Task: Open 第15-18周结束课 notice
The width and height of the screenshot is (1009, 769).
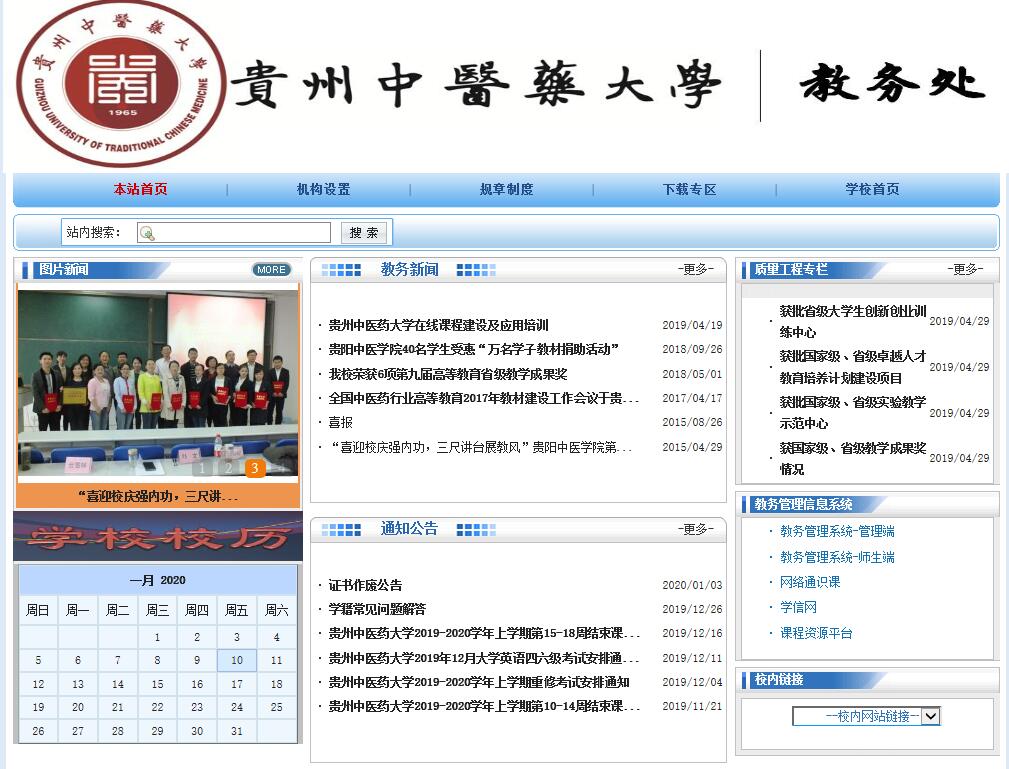Action: tap(484, 633)
